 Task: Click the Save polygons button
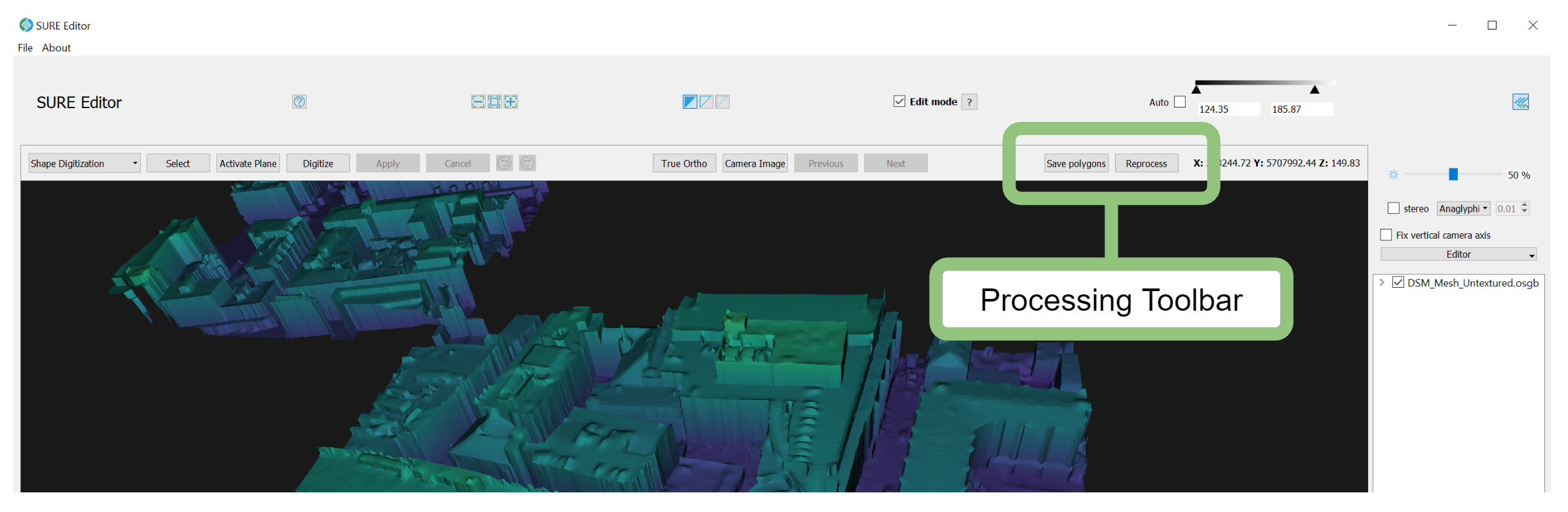pos(1076,163)
